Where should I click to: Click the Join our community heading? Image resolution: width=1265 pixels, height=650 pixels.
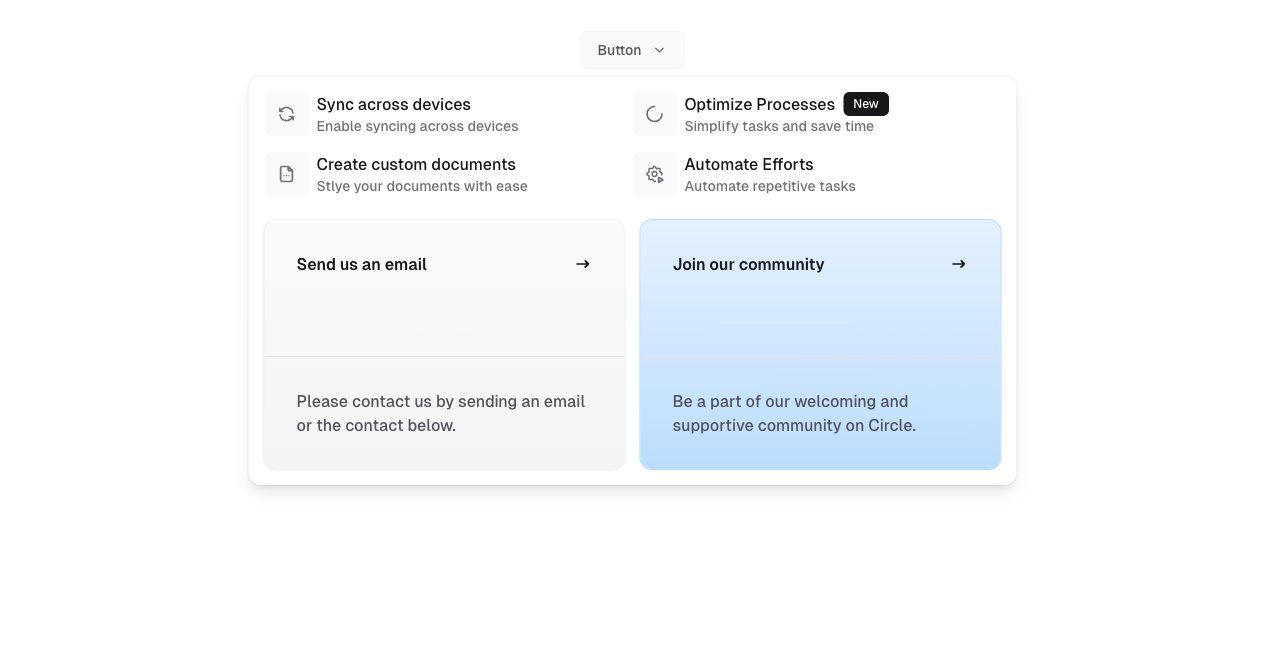point(748,264)
